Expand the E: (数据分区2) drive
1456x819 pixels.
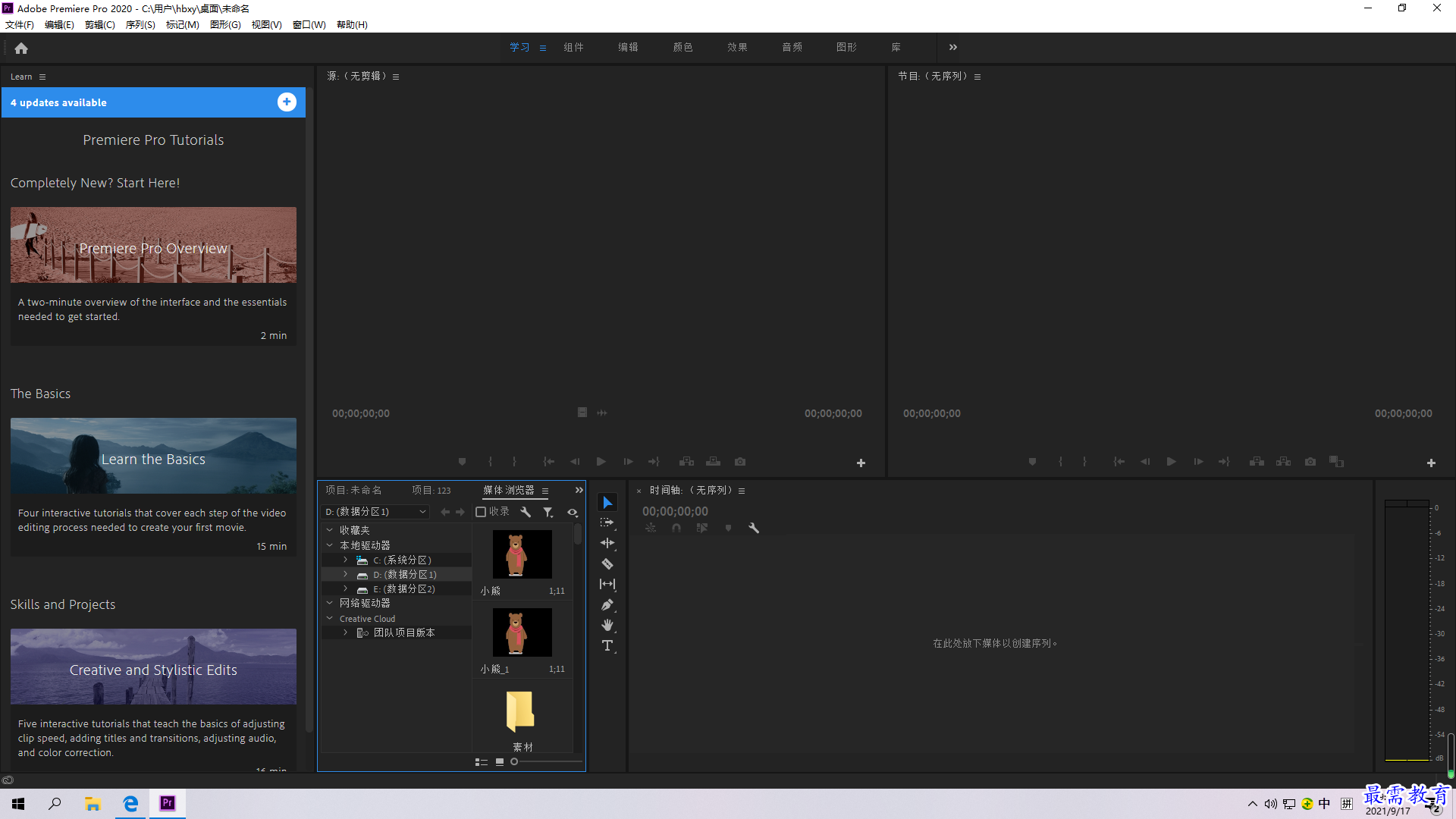point(345,588)
